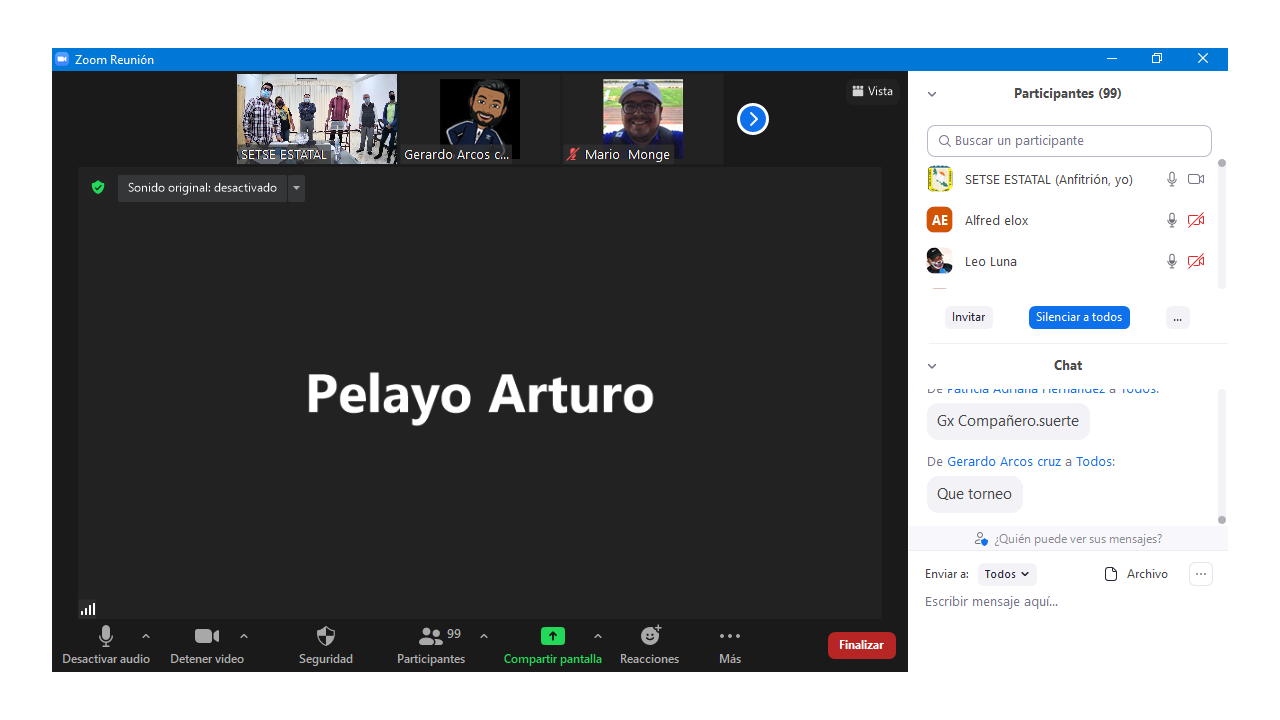This screenshot has height=720, width=1280.
Task: Click Leo Luna disabled camera icon
Action: [x=1196, y=261]
